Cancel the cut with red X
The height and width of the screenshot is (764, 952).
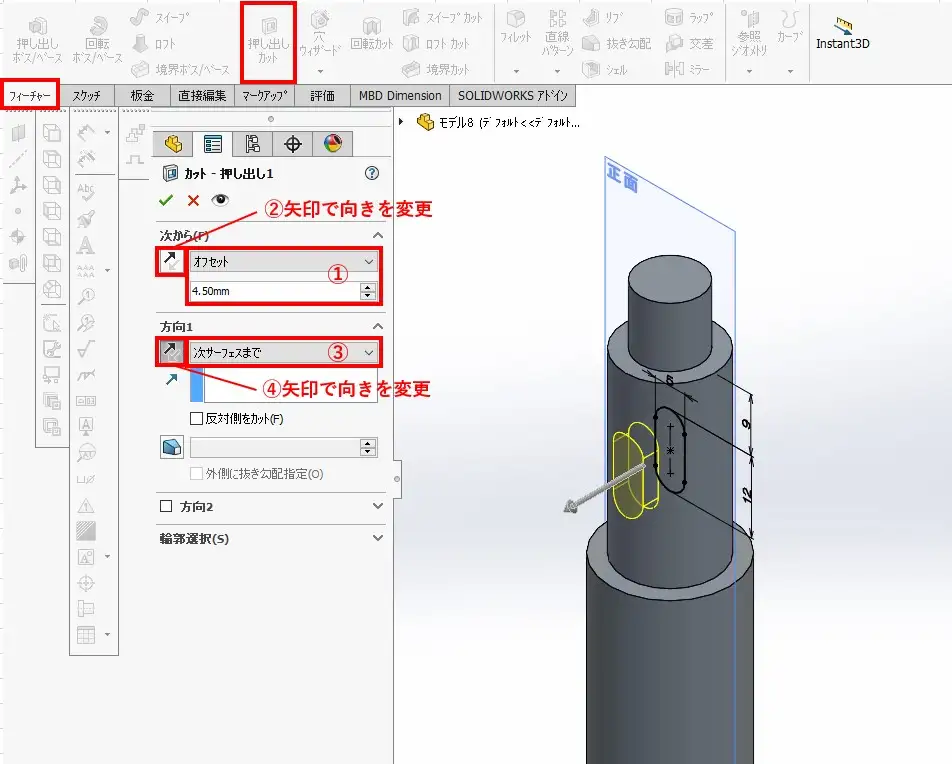coord(193,200)
